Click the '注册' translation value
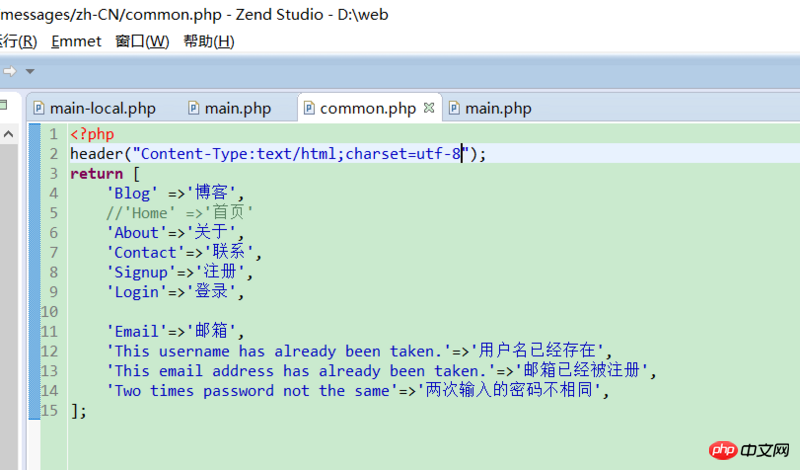This screenshot has width=800, height=470. (x=220, y=271)
